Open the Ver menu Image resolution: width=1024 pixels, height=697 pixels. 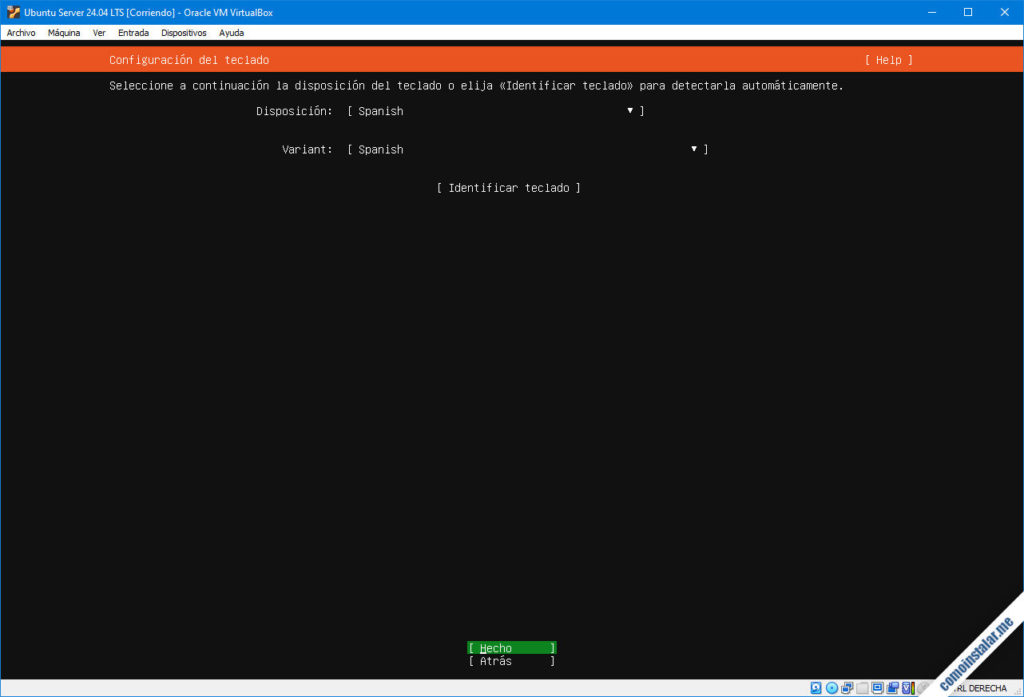(x=99, y=33)
